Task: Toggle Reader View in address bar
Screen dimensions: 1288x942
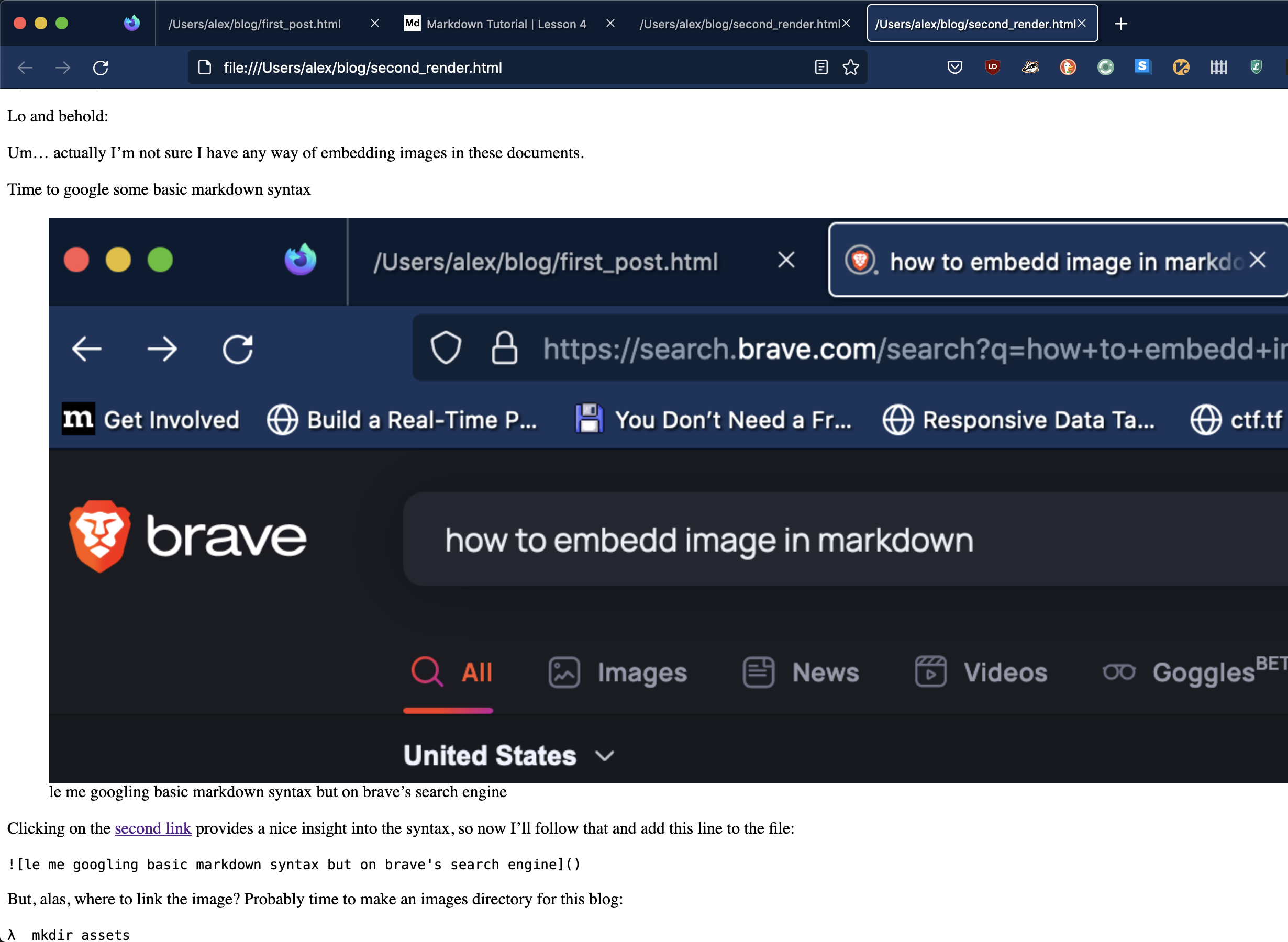Action: (821, 68)
